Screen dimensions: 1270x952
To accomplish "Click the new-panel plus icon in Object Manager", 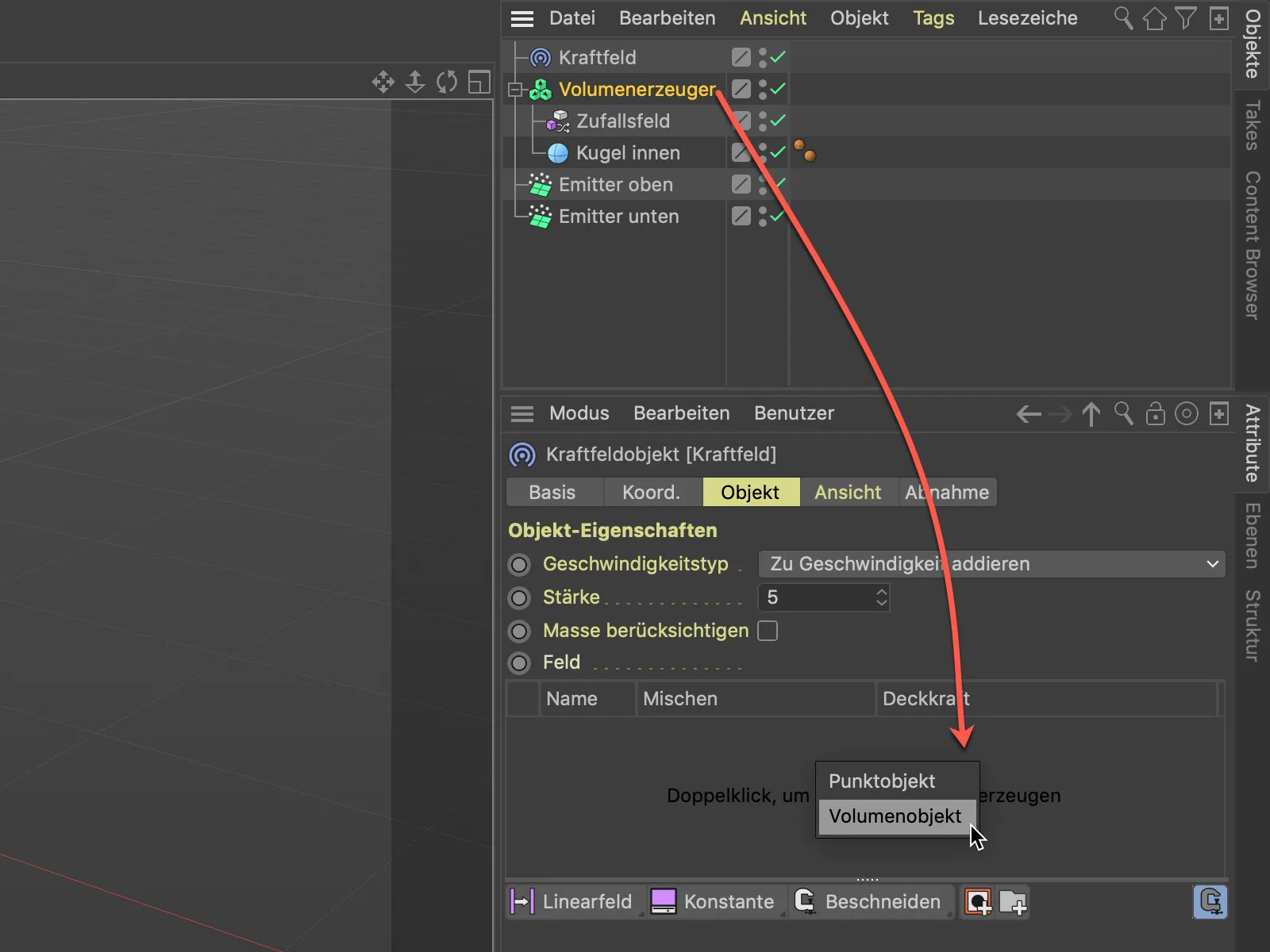I will (1219, 17).
